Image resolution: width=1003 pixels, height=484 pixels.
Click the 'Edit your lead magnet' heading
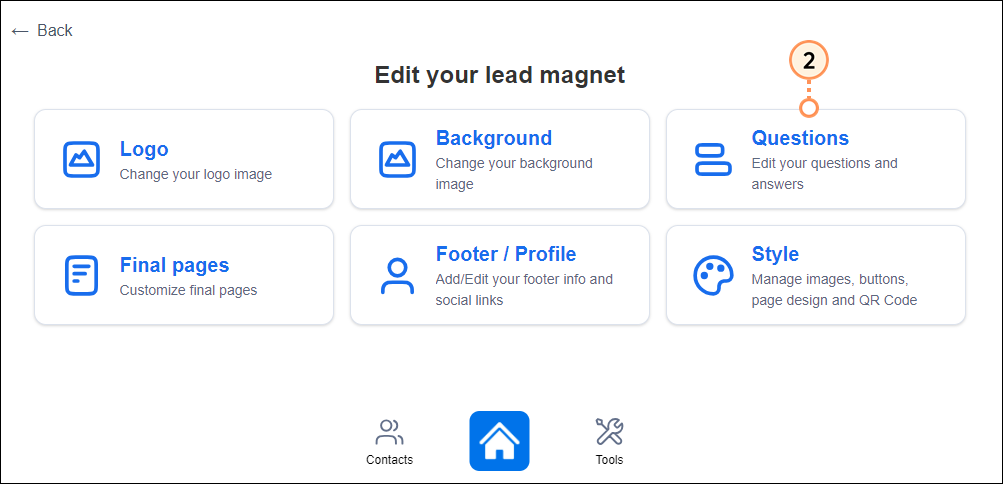click(500, 75)
